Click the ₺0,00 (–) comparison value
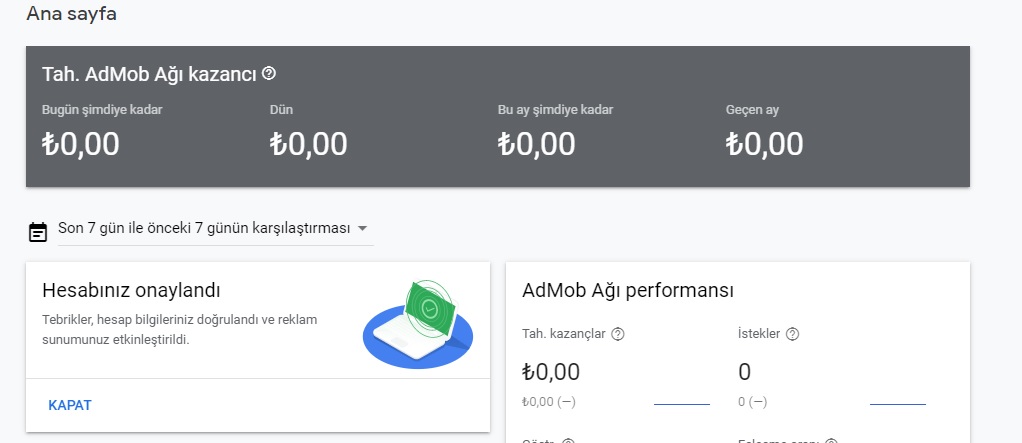 (549, 402)
